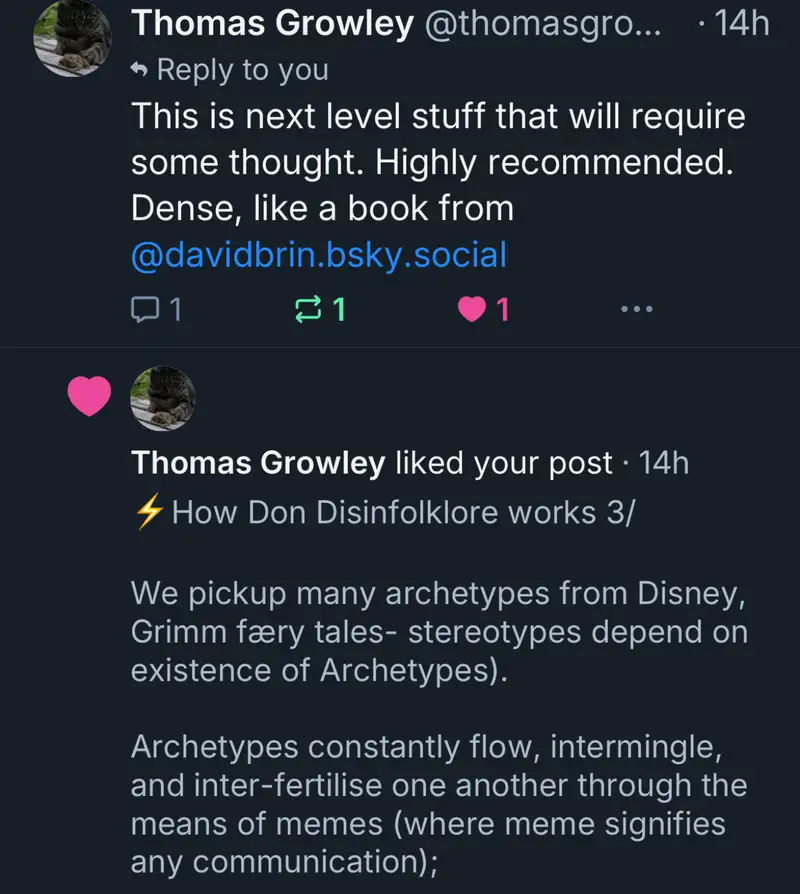Open the three-dot more options menu
Image resolution: width=800 pixels, height=894 pixels.
click(636, 310)
